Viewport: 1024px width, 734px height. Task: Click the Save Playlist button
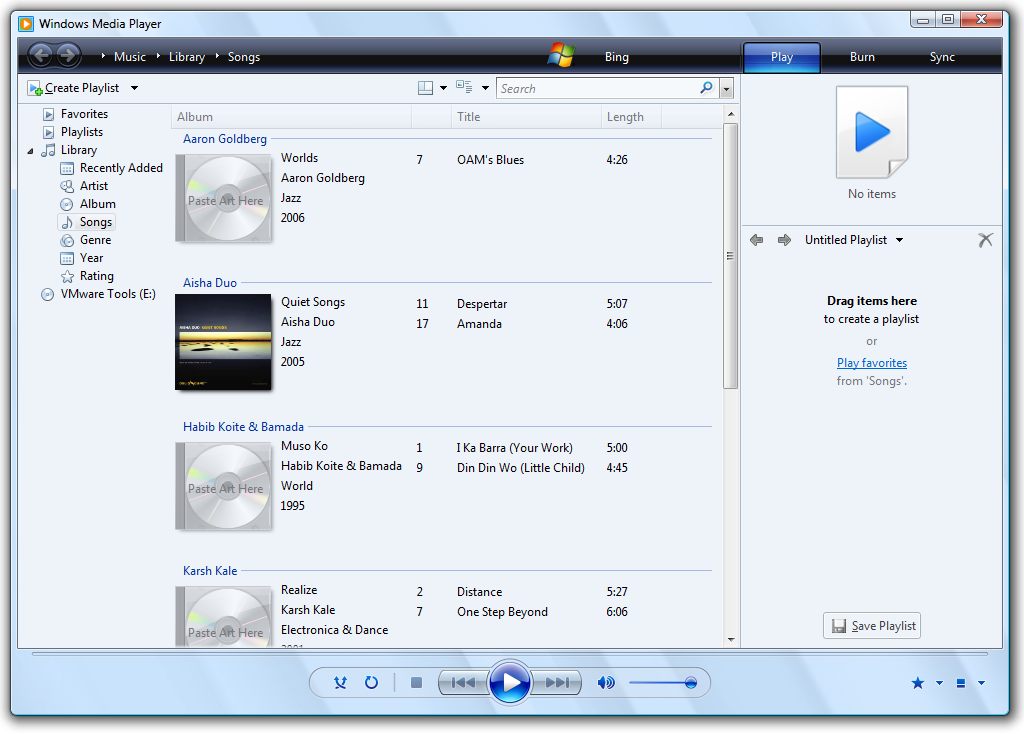(x=871, y=626)
